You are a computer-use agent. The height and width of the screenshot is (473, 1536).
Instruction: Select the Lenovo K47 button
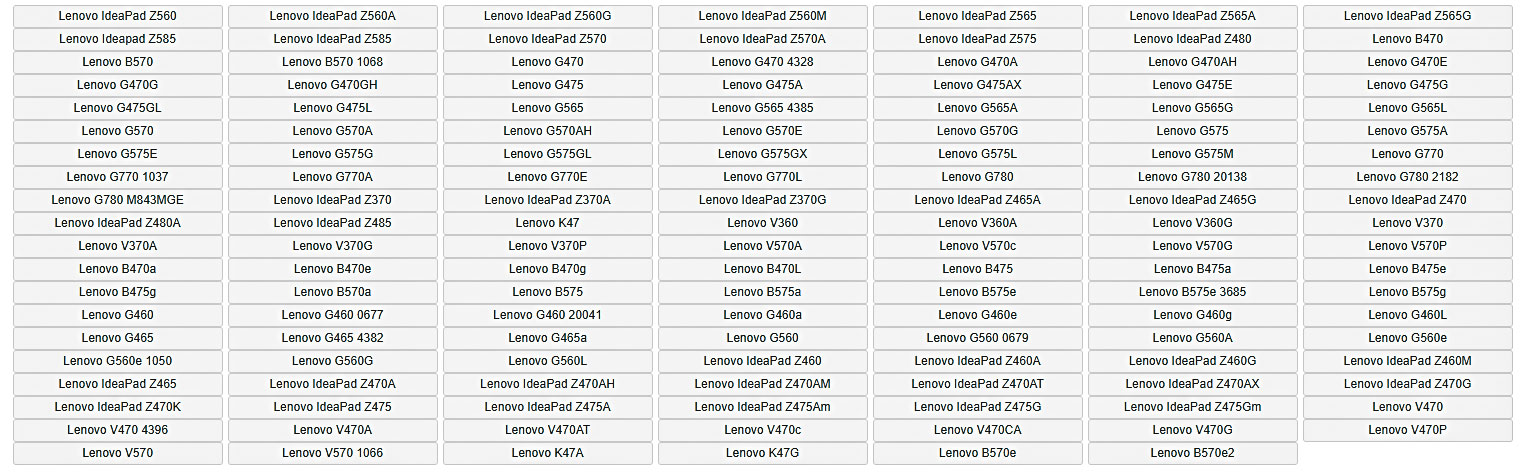click(548, 223)
